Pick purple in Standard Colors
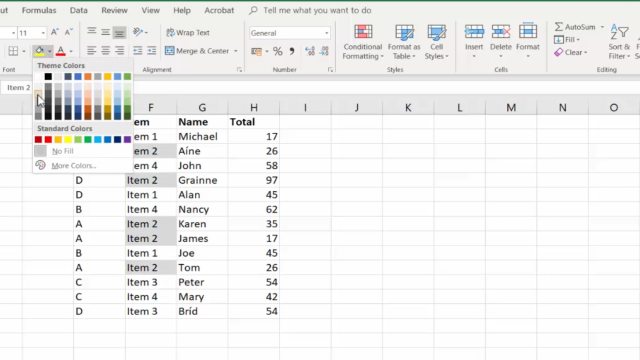The height and width of the screenshot is (360, 640). [x=127, y=140]
